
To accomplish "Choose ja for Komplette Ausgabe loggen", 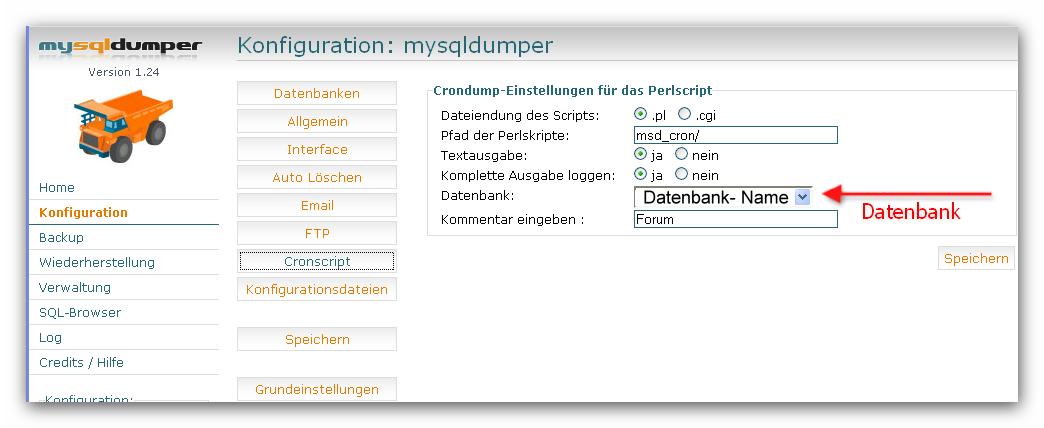I will [641, 175].
